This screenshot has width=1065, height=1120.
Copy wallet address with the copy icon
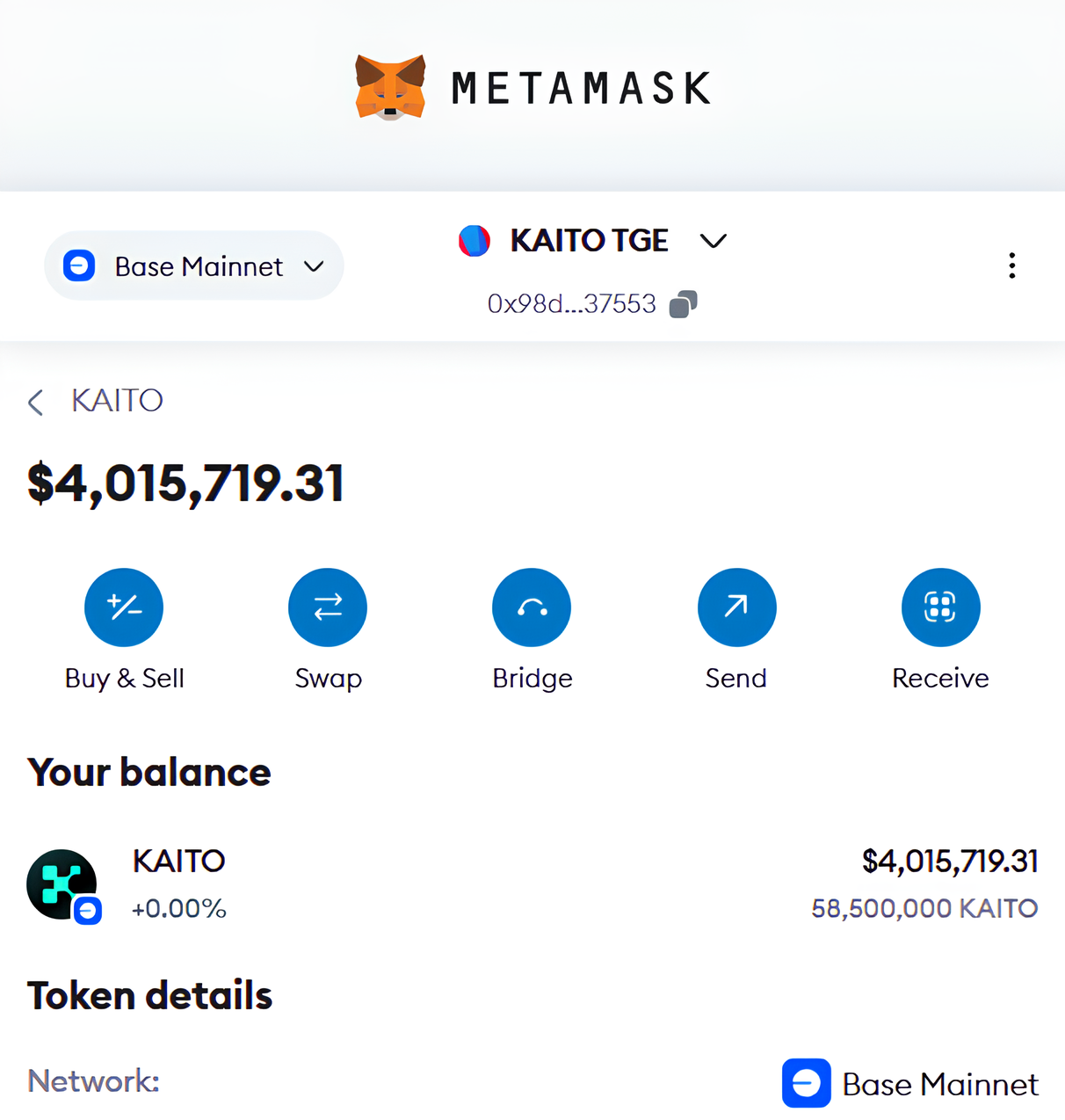(683, 304)
